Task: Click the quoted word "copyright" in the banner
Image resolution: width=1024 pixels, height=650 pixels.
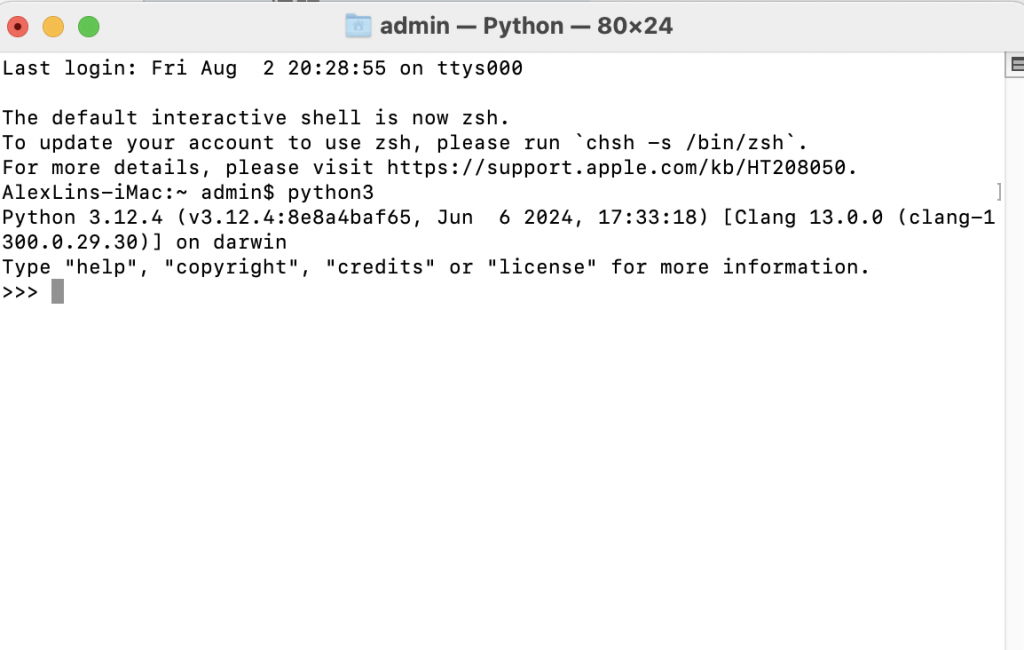Action: pyautogui.click(x=231, y=267)
